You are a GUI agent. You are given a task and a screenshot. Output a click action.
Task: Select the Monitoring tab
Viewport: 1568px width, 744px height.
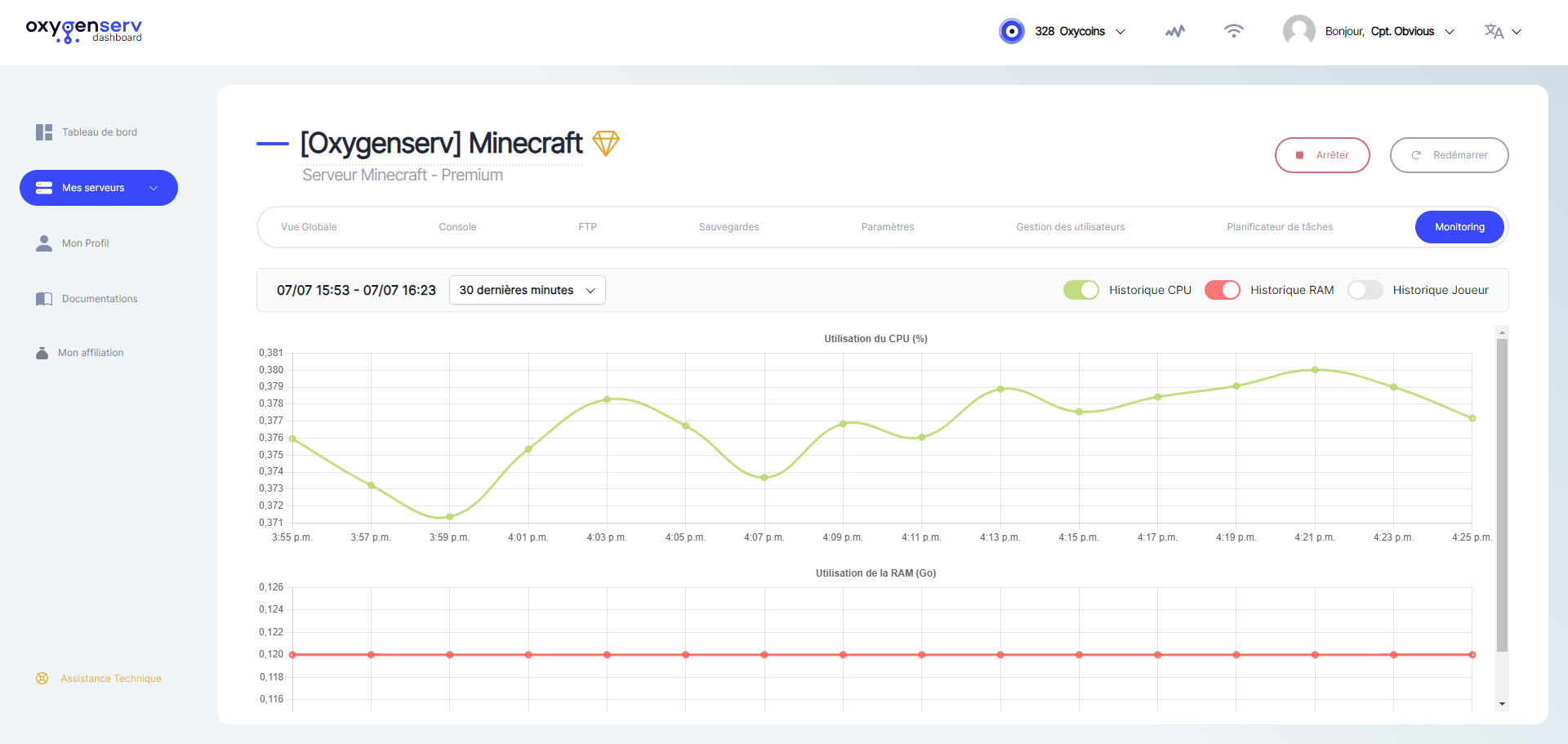click(1459, 227)
